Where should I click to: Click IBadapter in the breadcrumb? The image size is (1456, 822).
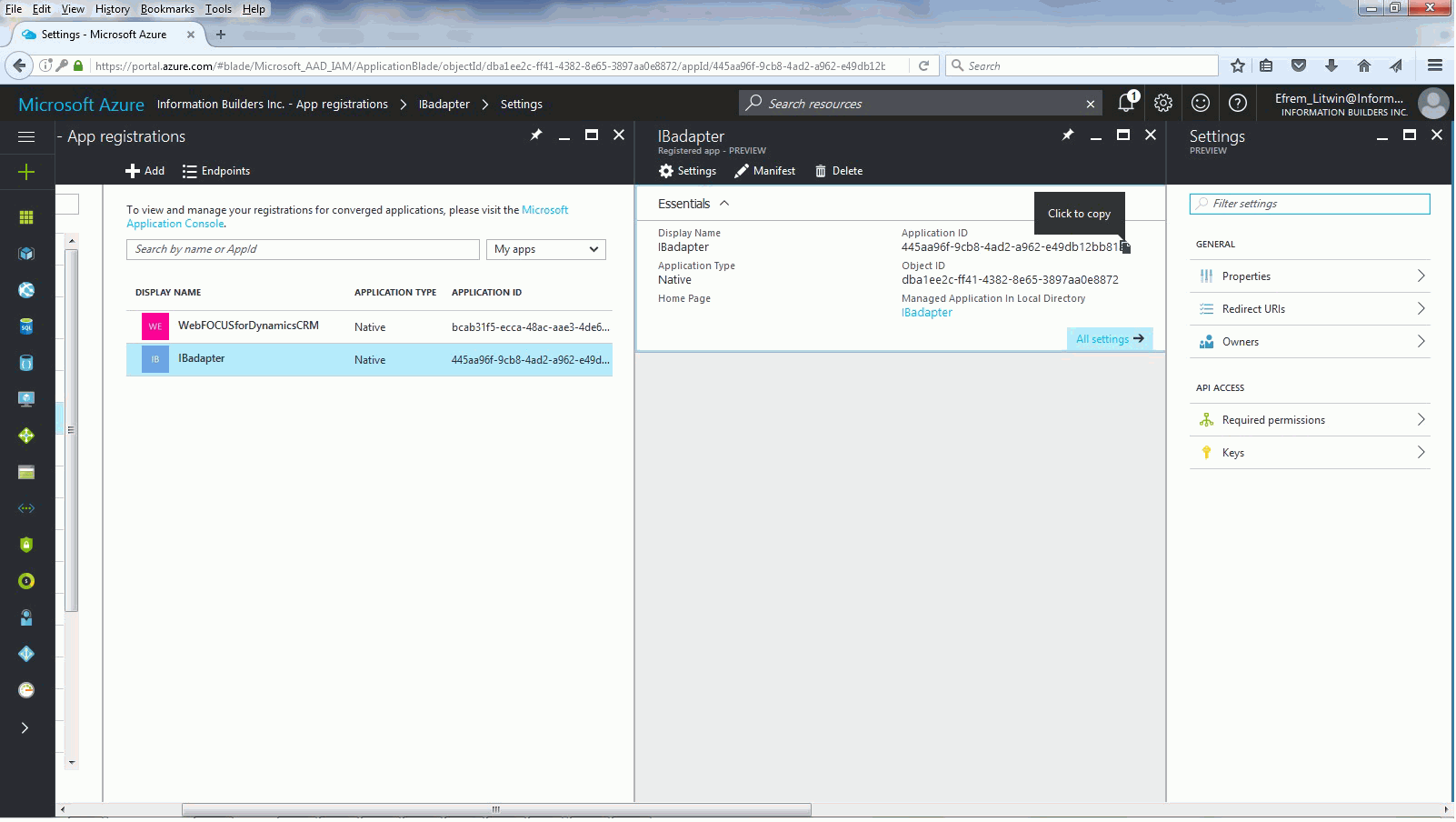tap(444, 105)
